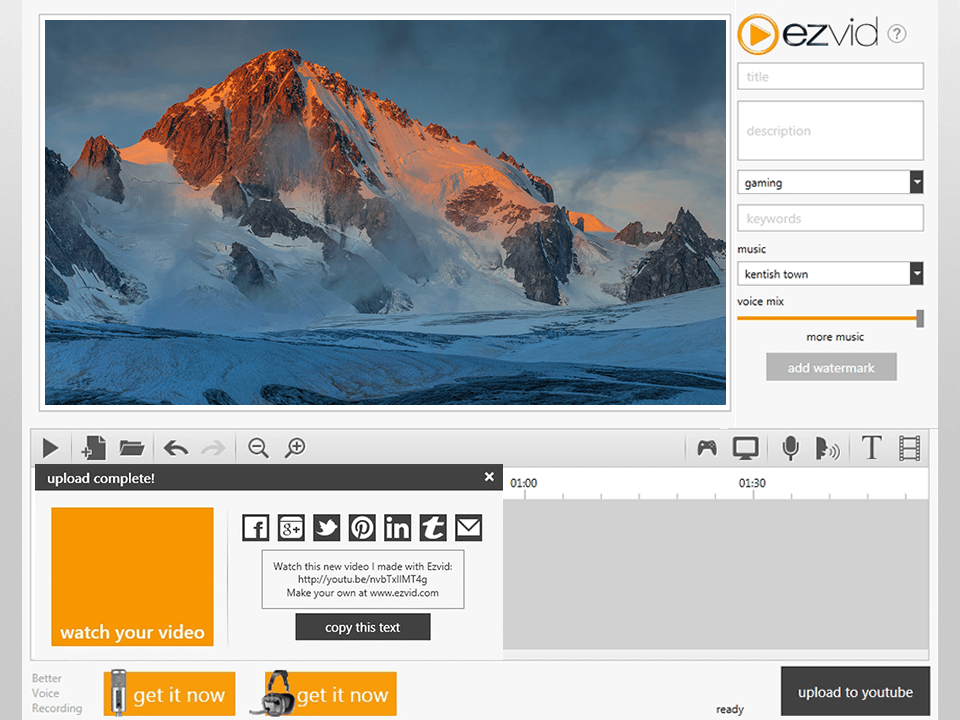
Task: Adjust the voice mix slider
Action: click(x=918, y=318)
